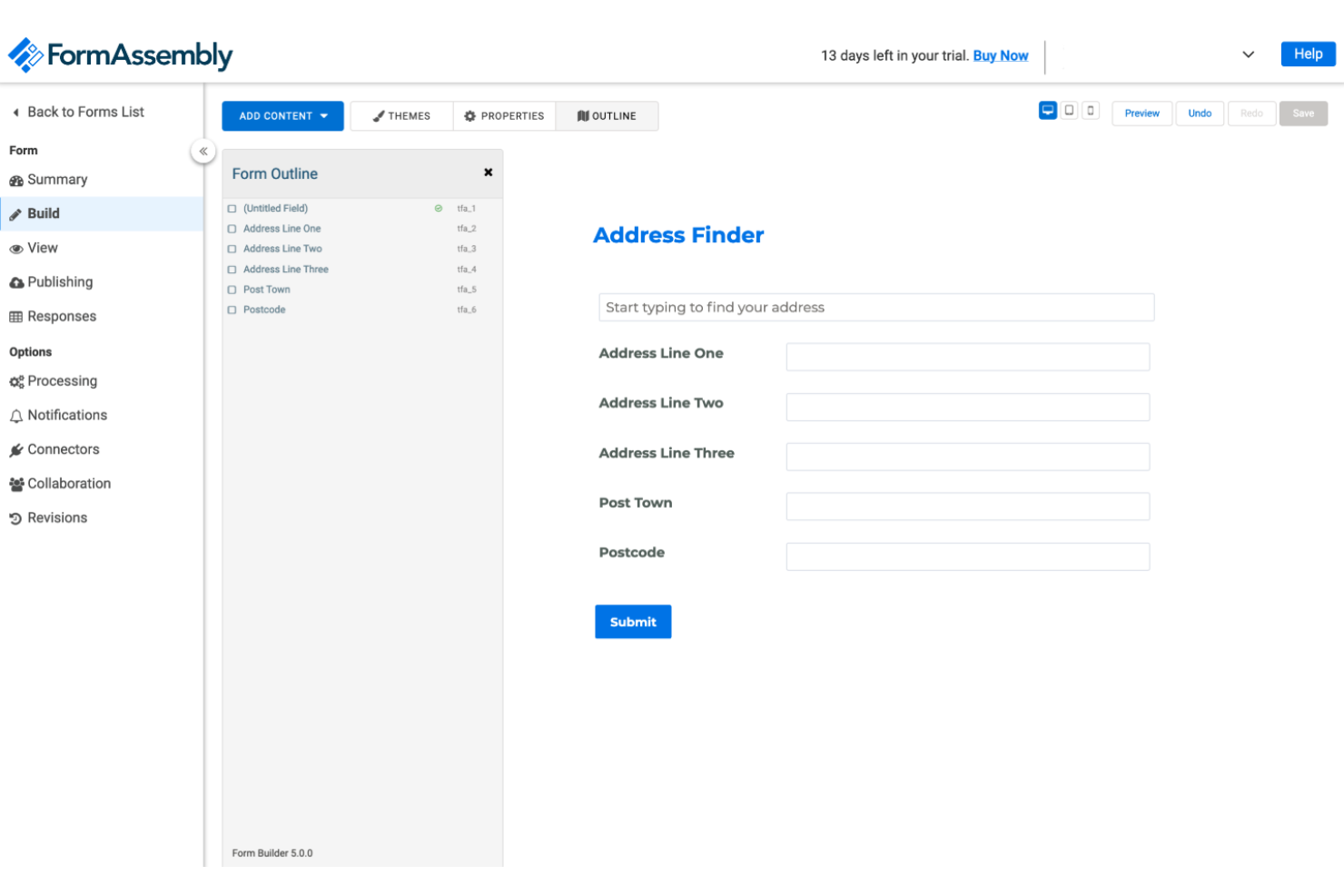Select the Processing options icon

coord(16,380)
